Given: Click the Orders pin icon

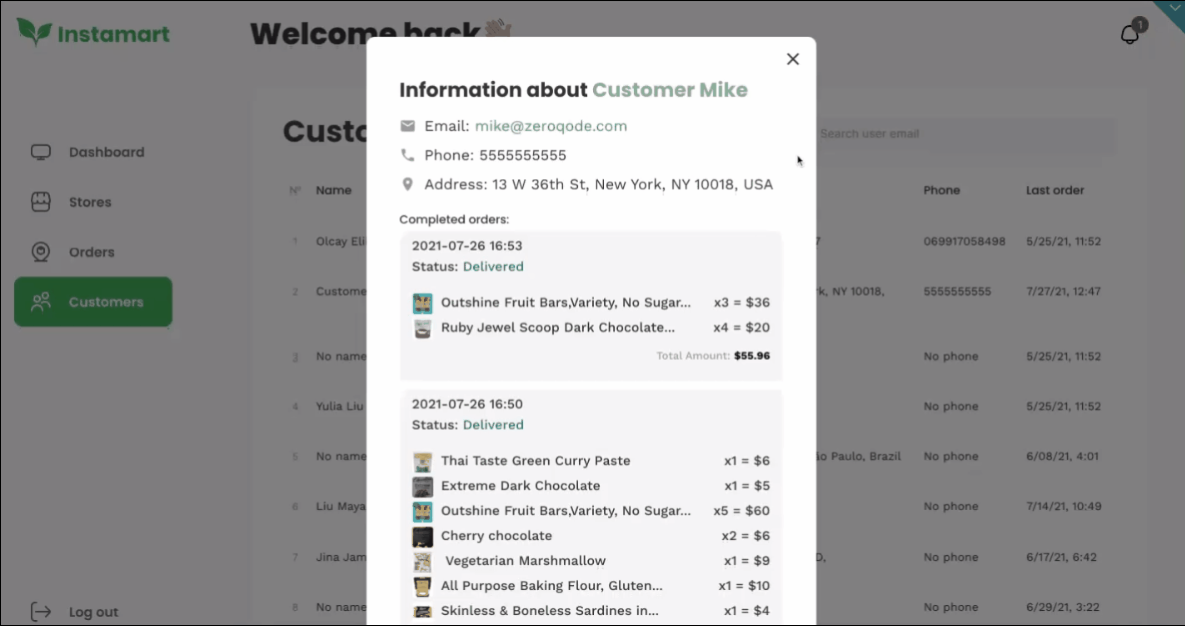Looking at the screenshot, I should [41, 252].
